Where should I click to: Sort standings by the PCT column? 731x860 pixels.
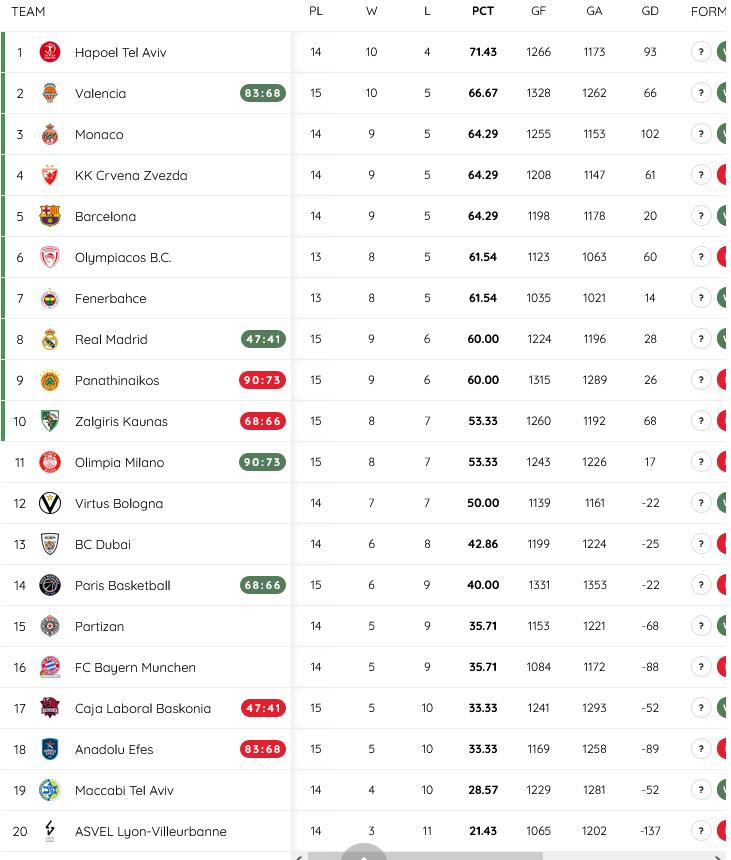coord(483,12)
